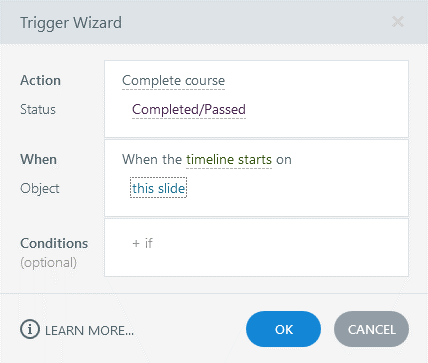Click the Status label
The height and width of the screenshot is (363, 428).
(x=38, y=109)
